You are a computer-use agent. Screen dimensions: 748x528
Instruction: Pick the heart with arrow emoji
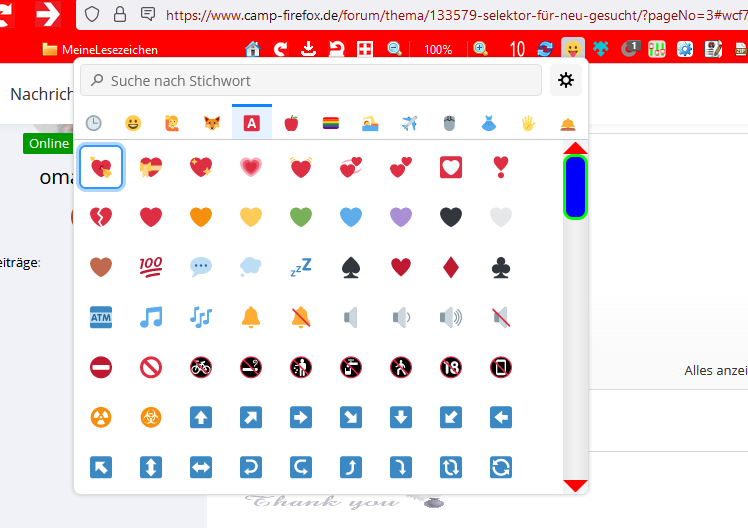click(x=101, y=167)
